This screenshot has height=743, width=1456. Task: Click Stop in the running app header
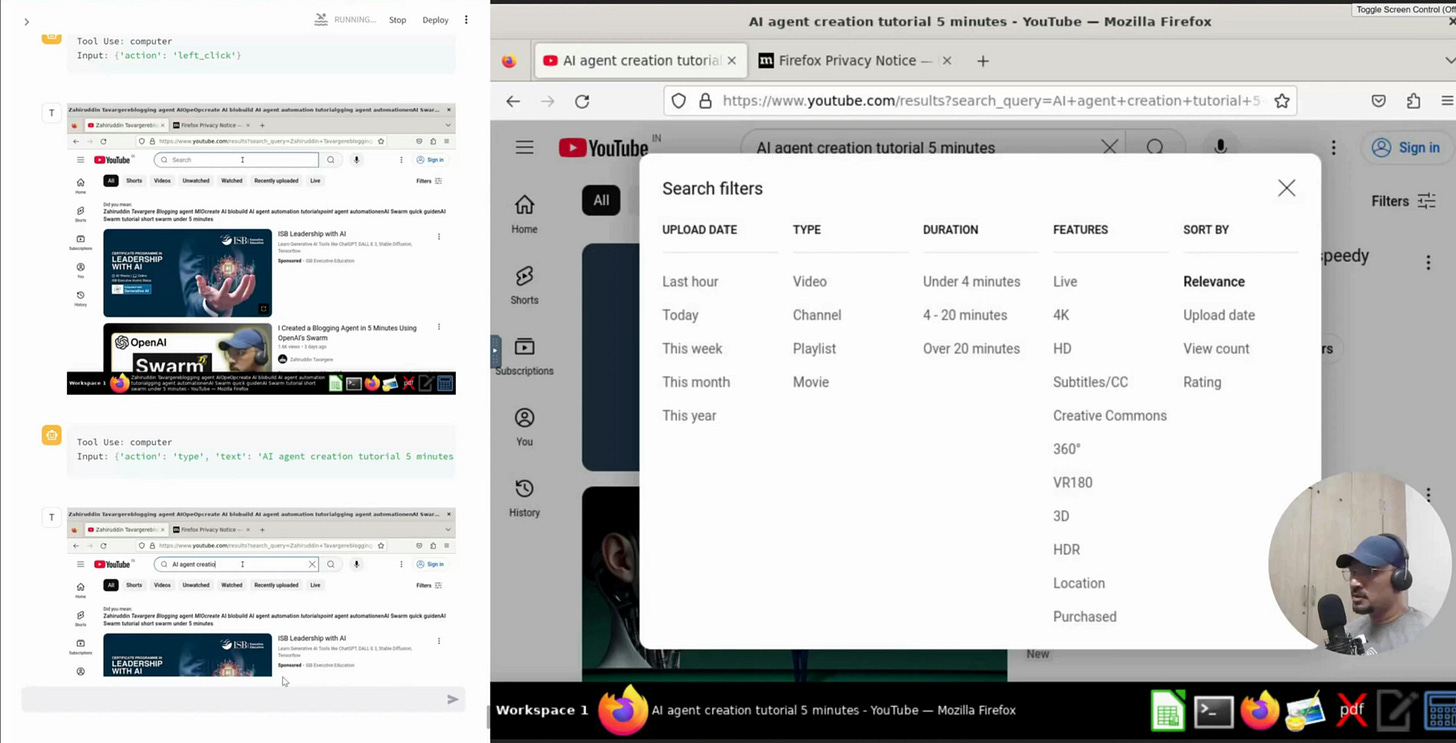pyautogui.click(x=397, y=20)
